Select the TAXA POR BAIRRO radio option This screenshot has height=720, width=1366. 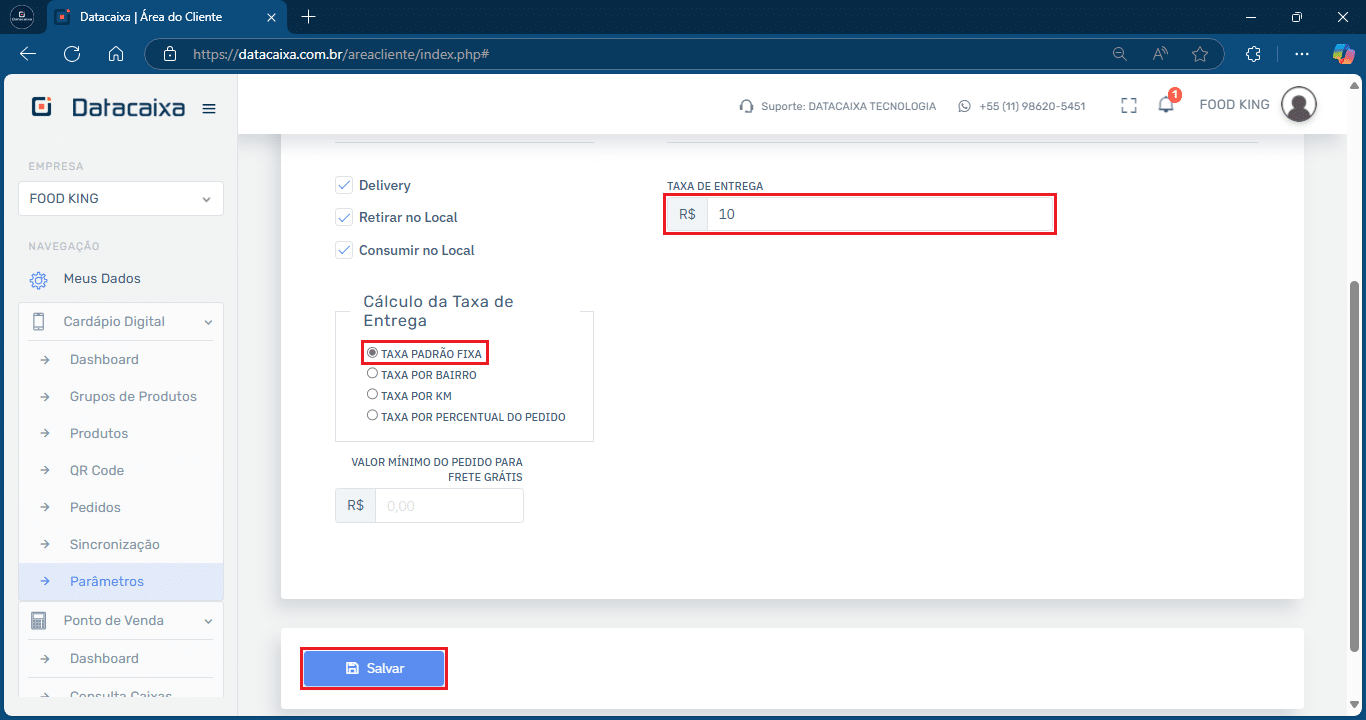click(372, 374)
